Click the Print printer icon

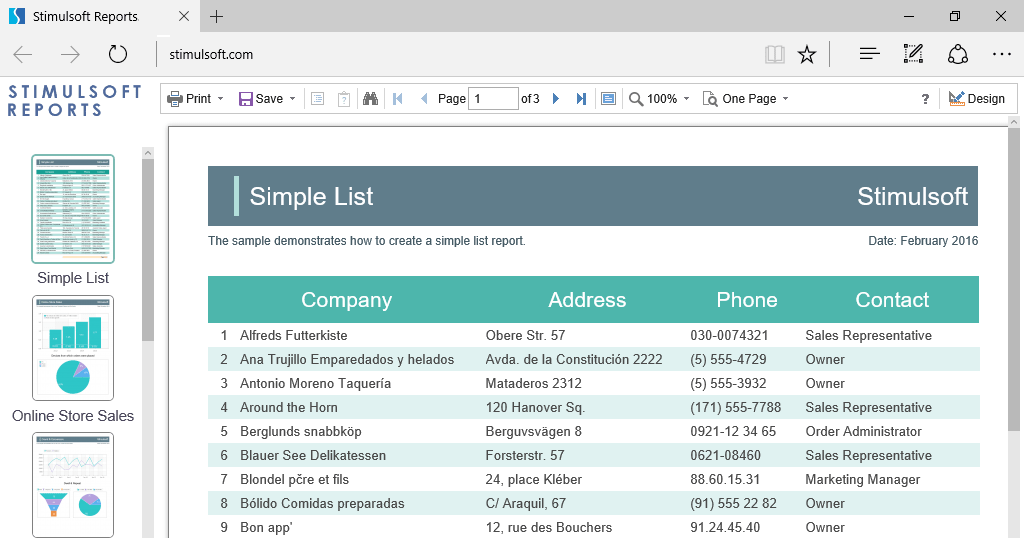(174, 99)
